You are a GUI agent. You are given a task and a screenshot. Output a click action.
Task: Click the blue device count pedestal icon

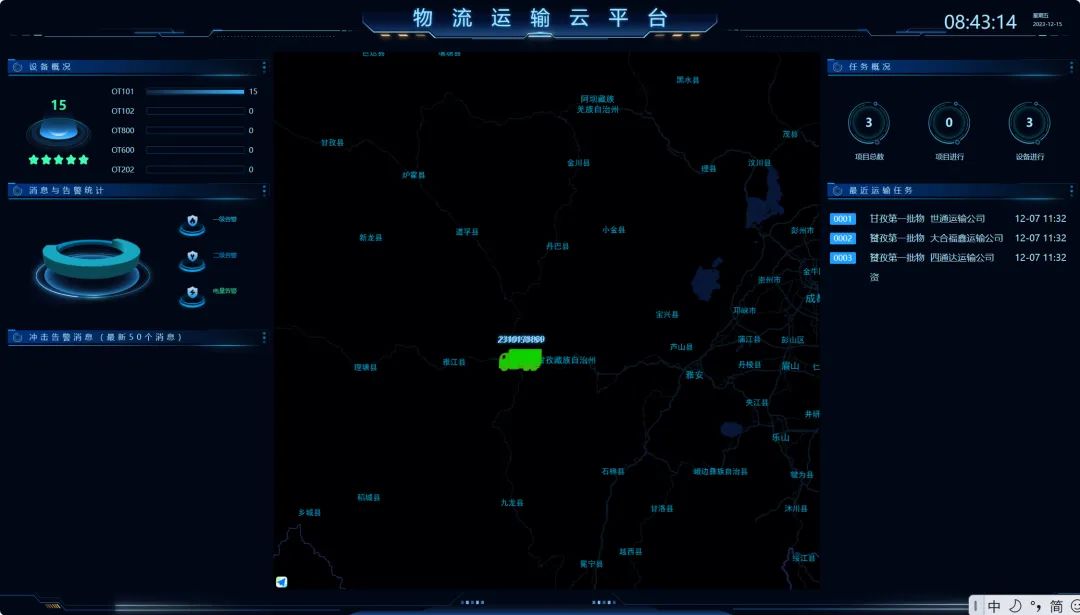58,131
